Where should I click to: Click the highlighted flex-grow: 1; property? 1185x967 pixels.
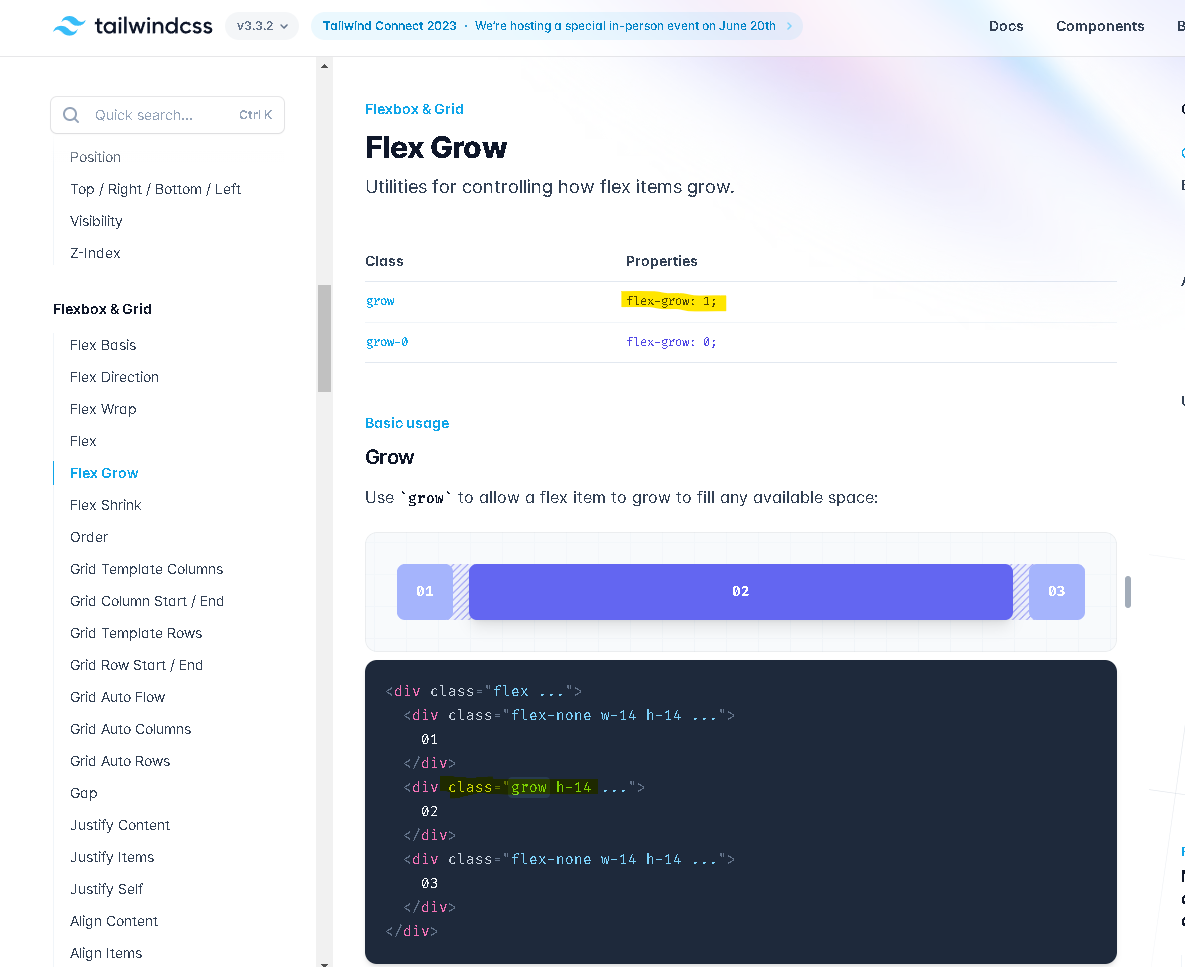pos(673,301)
